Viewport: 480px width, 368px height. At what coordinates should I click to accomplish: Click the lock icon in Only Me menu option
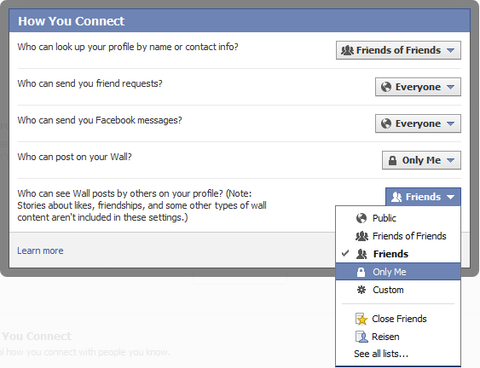click(x=361, y=272)
